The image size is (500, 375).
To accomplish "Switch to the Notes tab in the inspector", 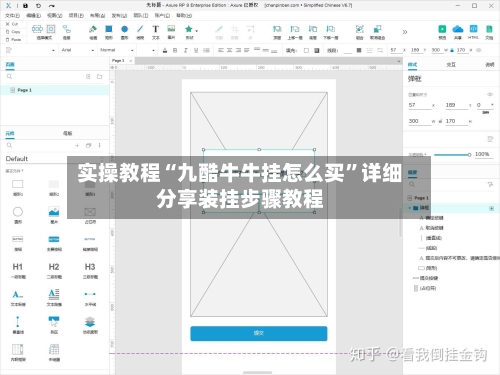I will pos(489,65).
